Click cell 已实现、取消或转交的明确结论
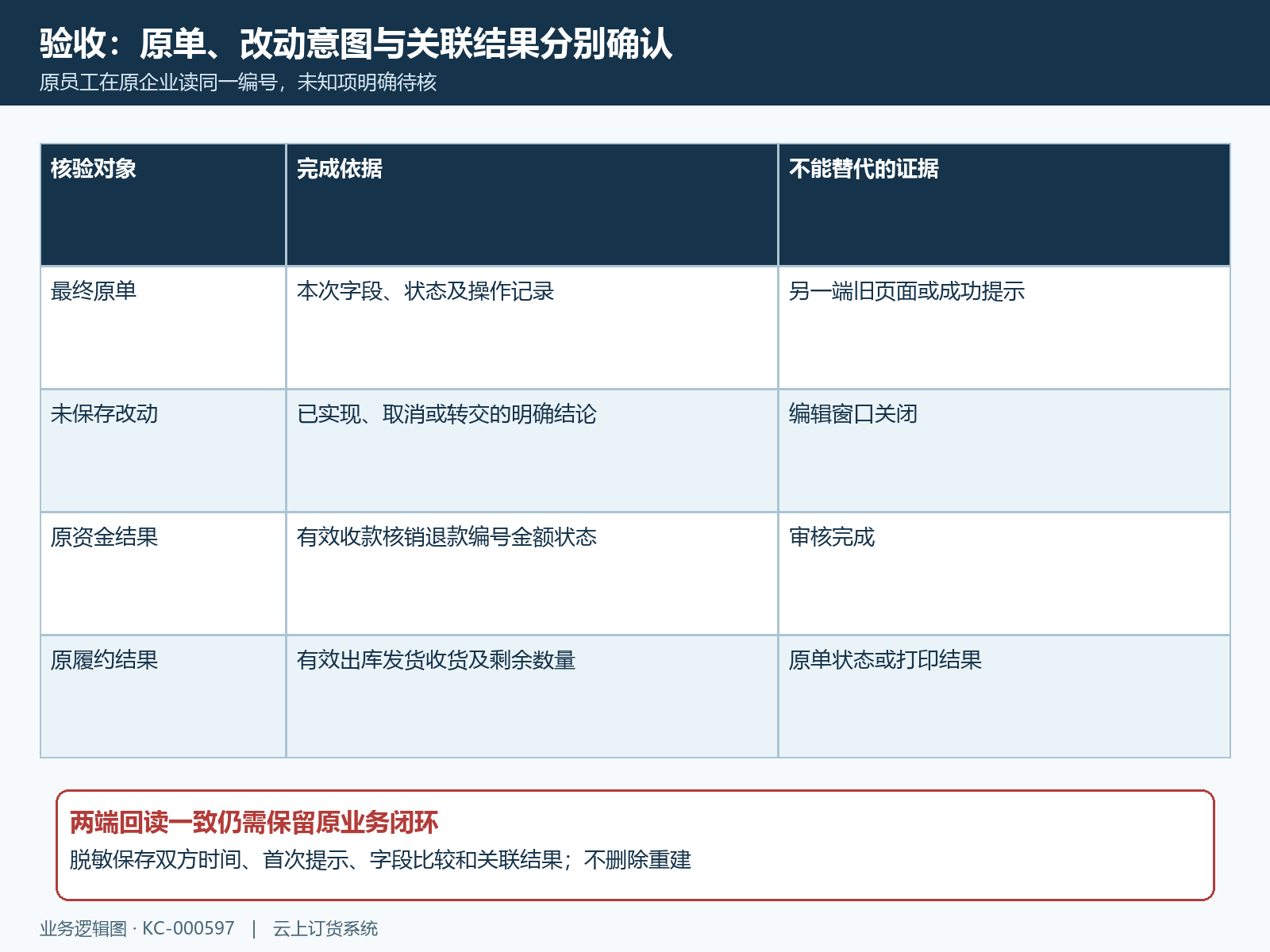The width and height of the screenshot is (1270, 952). [x=532, y=451]
